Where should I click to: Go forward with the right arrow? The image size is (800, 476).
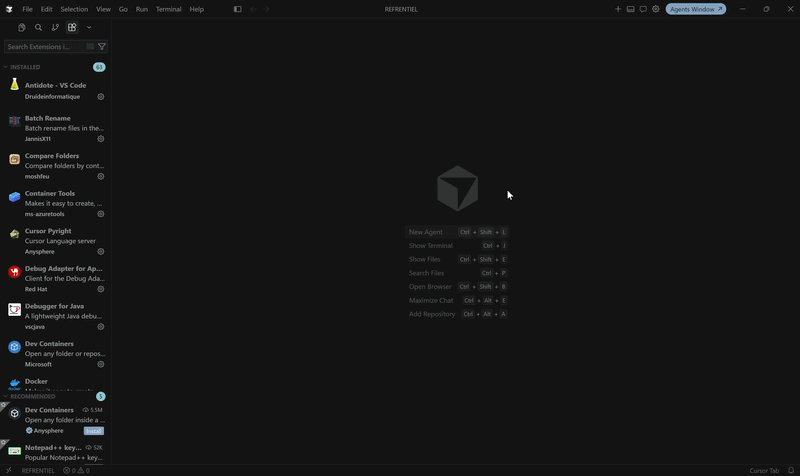266,9
